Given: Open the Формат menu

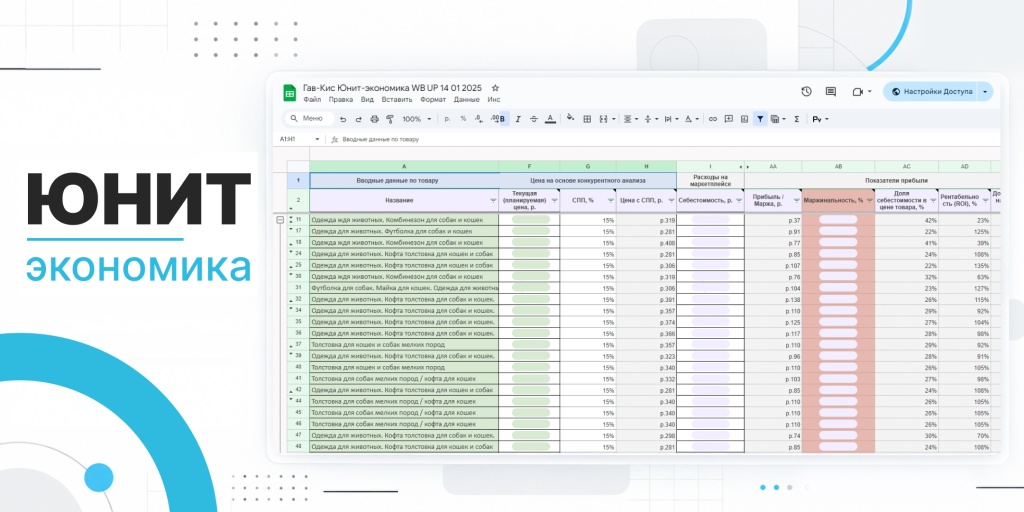Looking at the screenshot, I should (x=433, y=99).
